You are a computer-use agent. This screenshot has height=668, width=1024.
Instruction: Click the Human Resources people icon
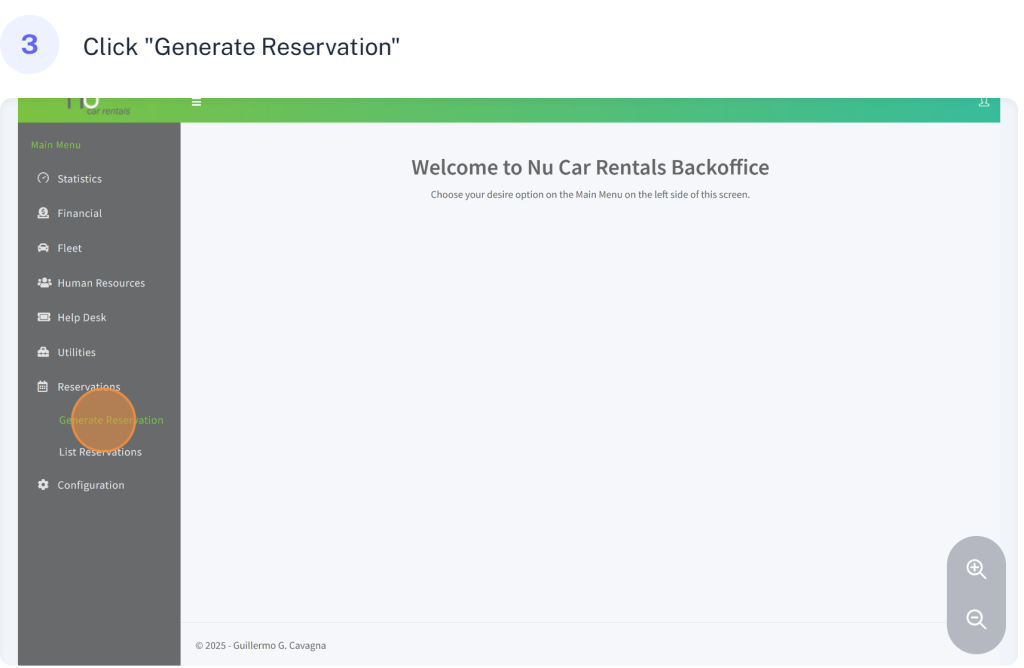click(x=43, y=283)
